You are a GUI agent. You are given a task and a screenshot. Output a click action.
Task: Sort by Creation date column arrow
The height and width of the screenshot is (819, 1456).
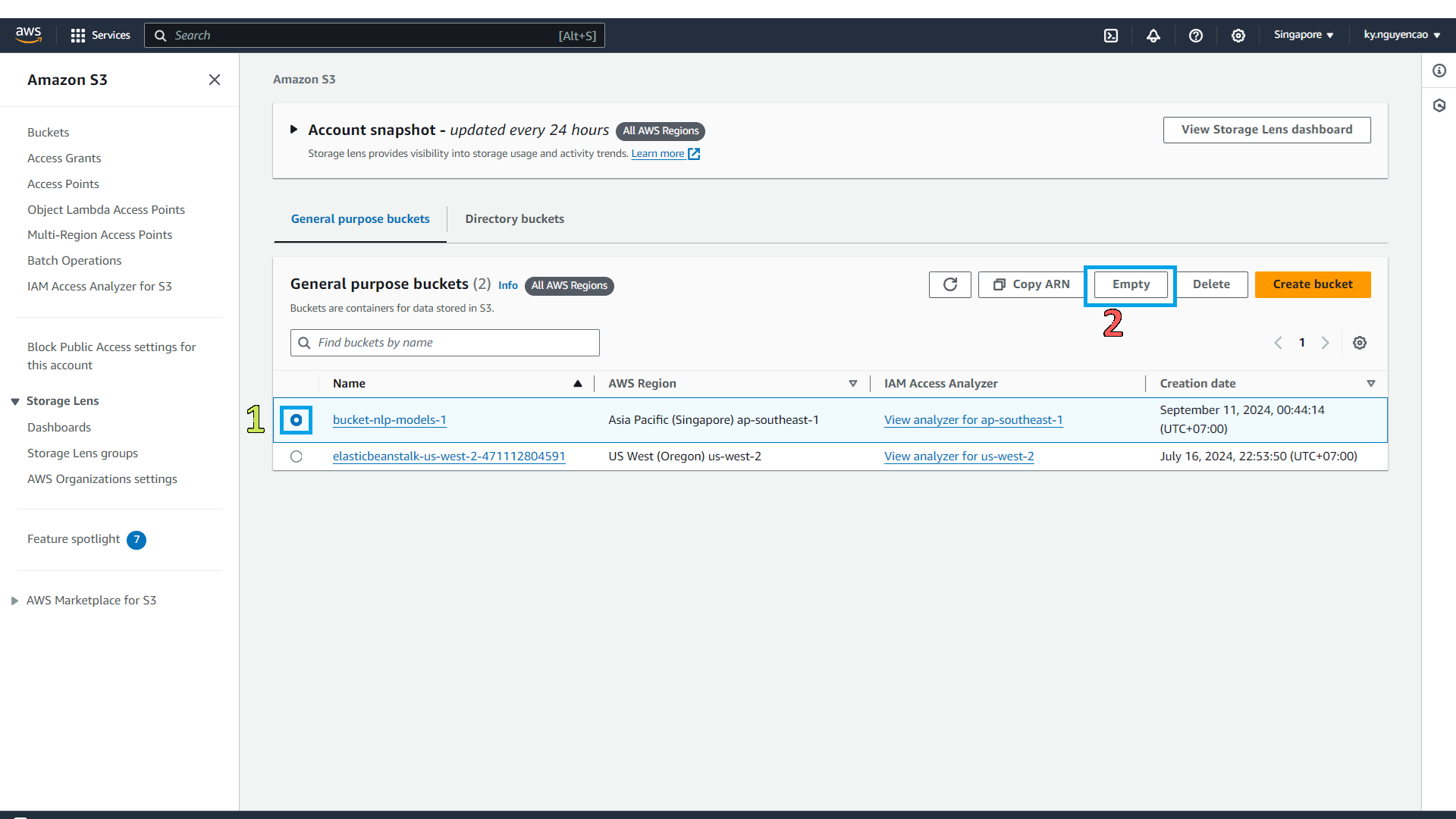coord(1371,384)
